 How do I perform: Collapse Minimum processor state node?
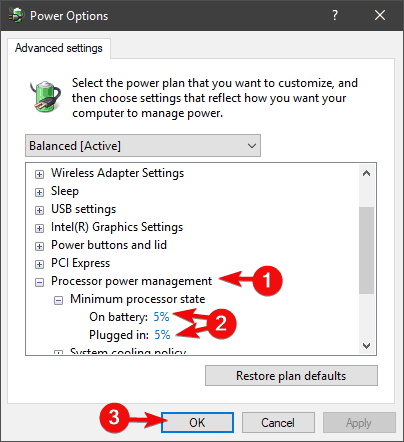[58, 301]
